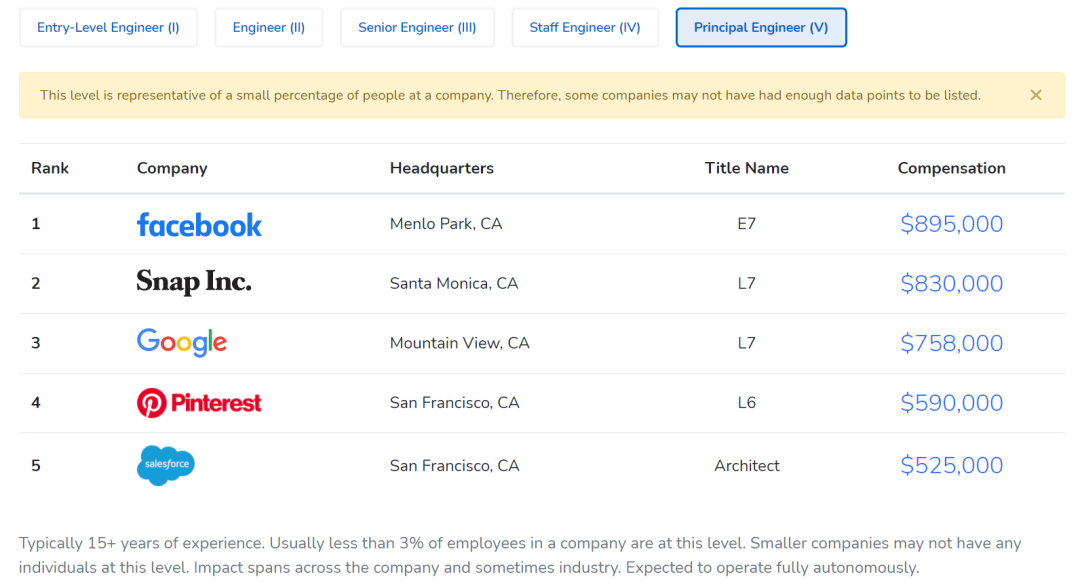Click the Snap Inc. logo
Screen dimensions: 1080x583
(194, 282)
